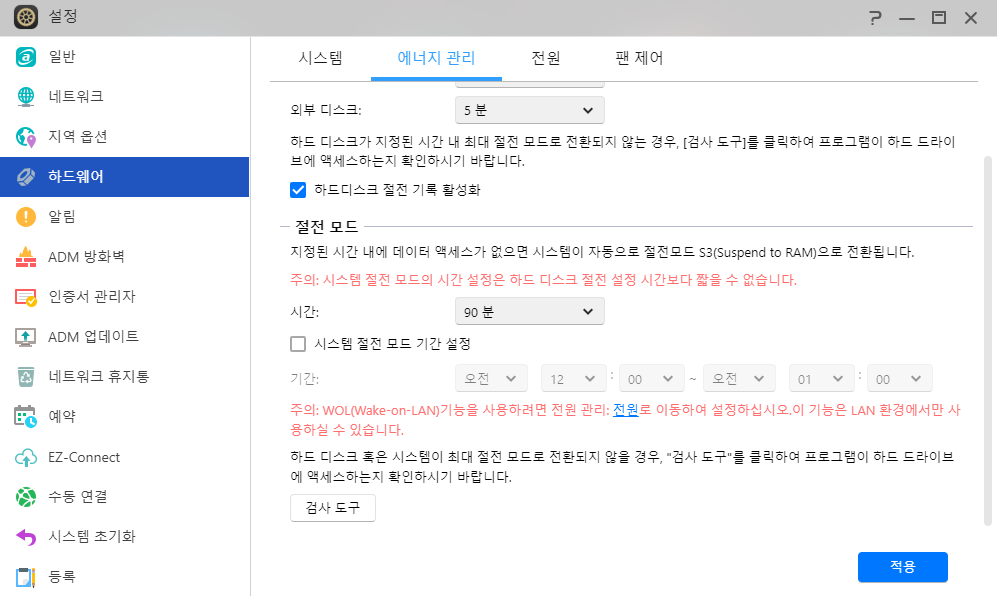Click the blue 적용 button
This screenshot has height=596, width=997.
pyautogui.click(x=902, y=567)
